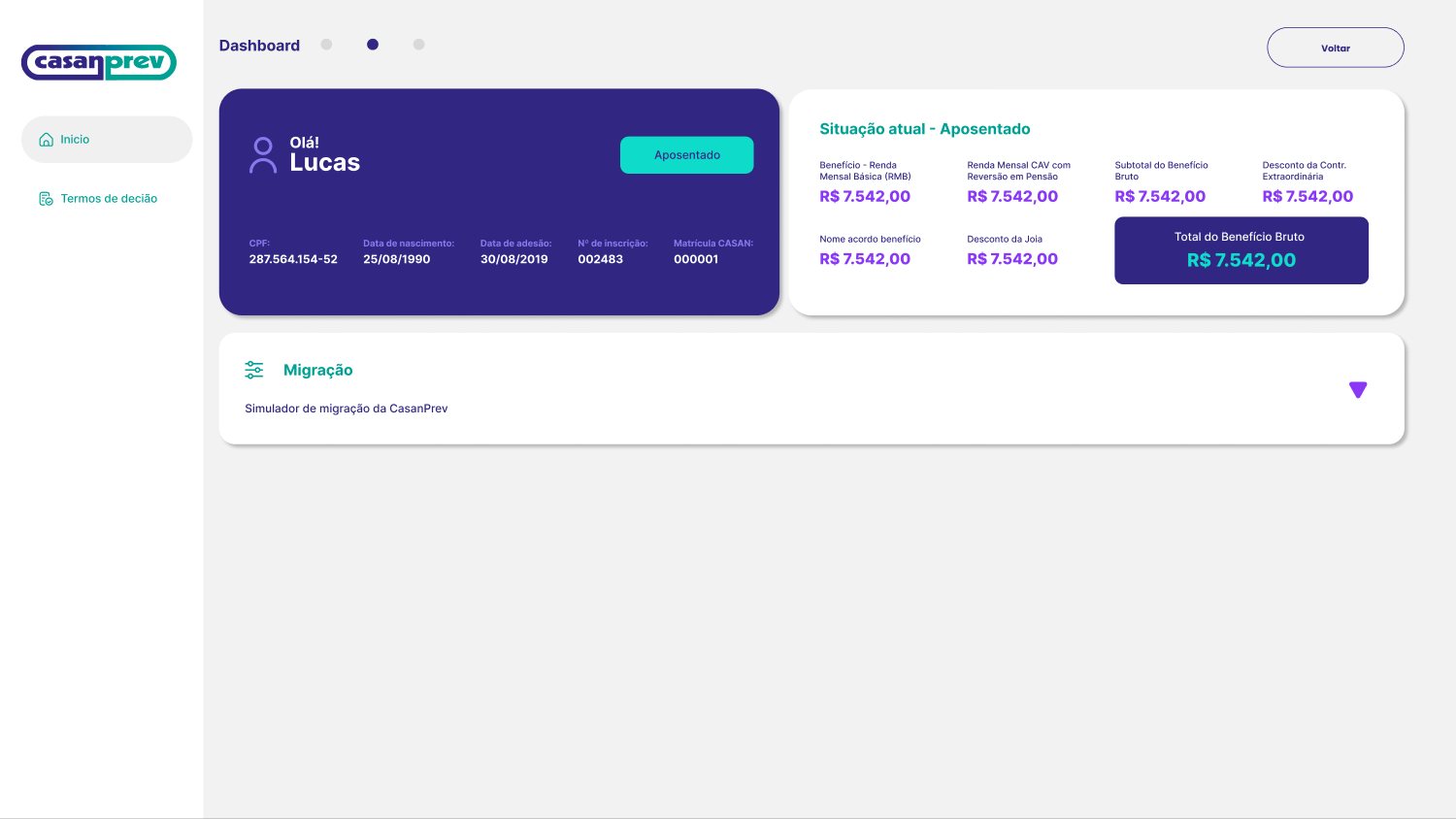
Task: Click the Aposentado status button
Action: tap(687, 155)
